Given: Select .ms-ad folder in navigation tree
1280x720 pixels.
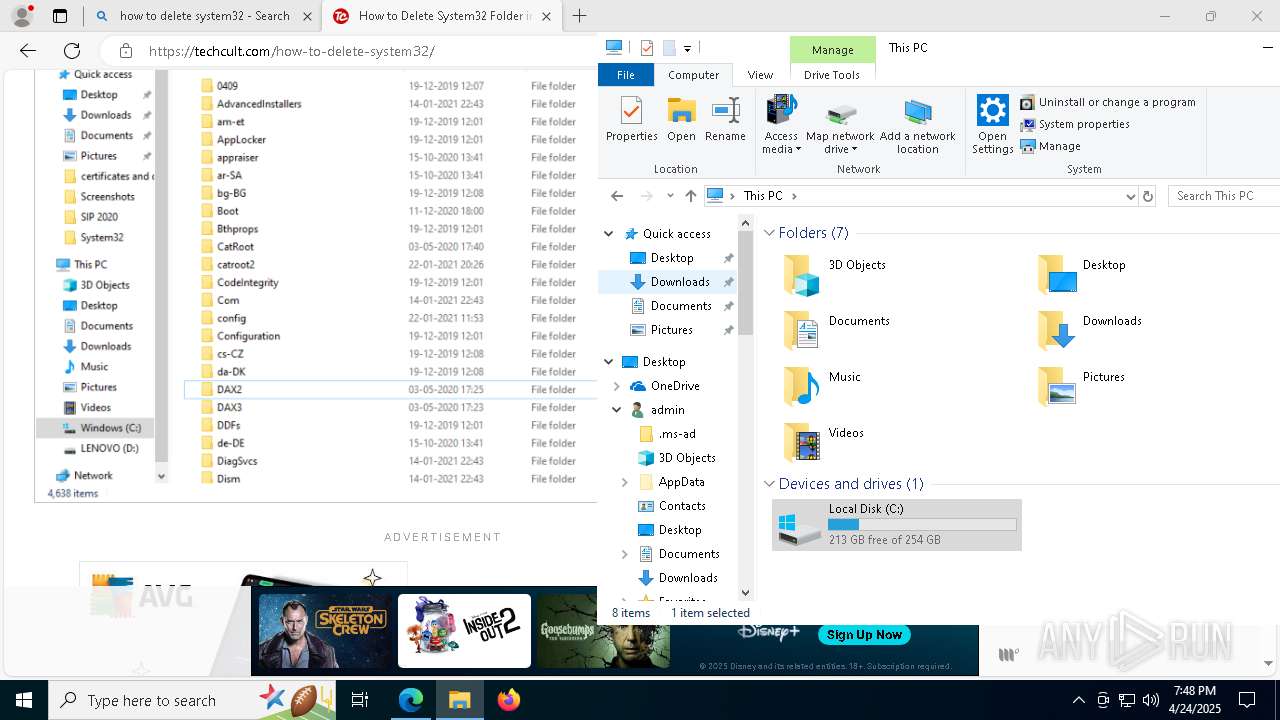Looking at the screenshot, I should click(677, 434).
